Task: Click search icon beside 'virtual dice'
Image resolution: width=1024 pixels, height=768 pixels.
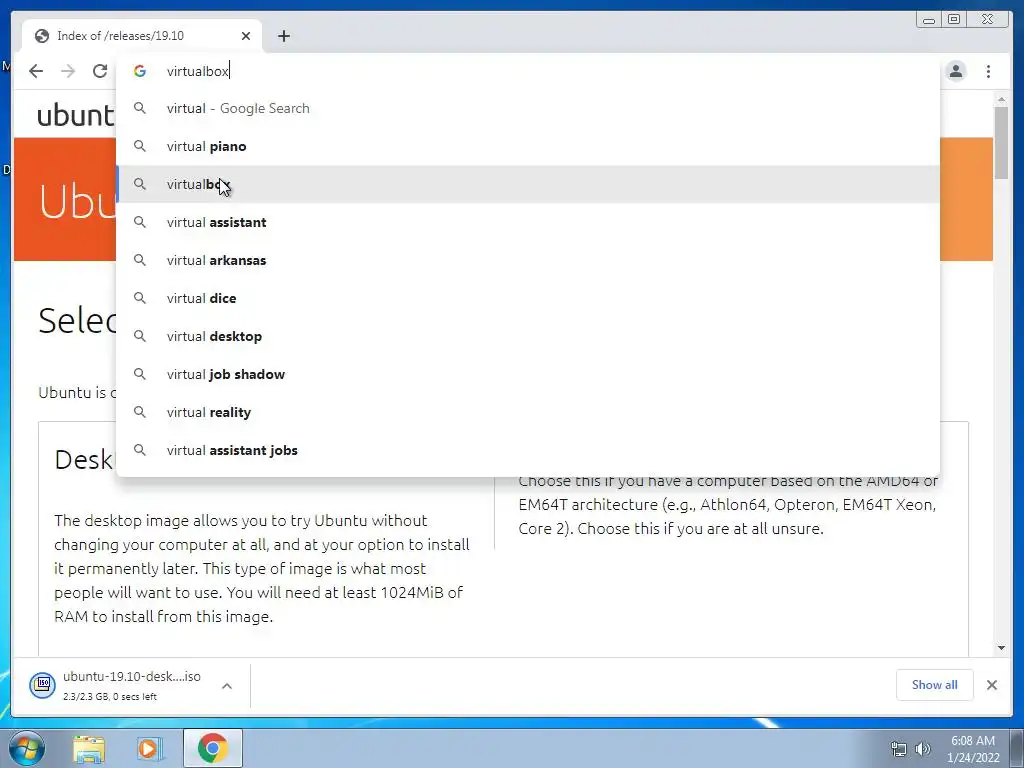Action: point(140,298)
